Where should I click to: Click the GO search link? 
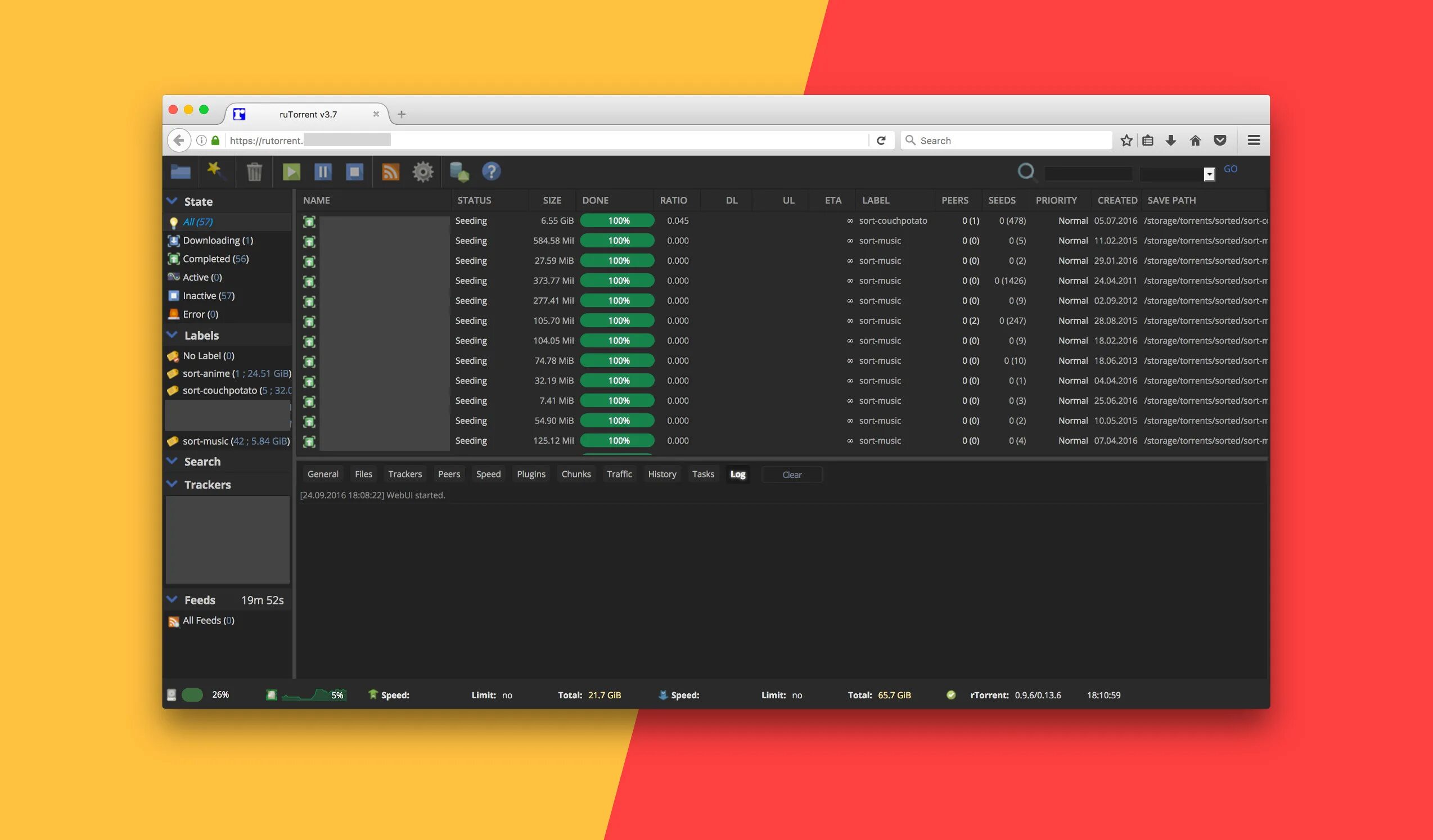pyautogui.click(x=1230, y=169)
